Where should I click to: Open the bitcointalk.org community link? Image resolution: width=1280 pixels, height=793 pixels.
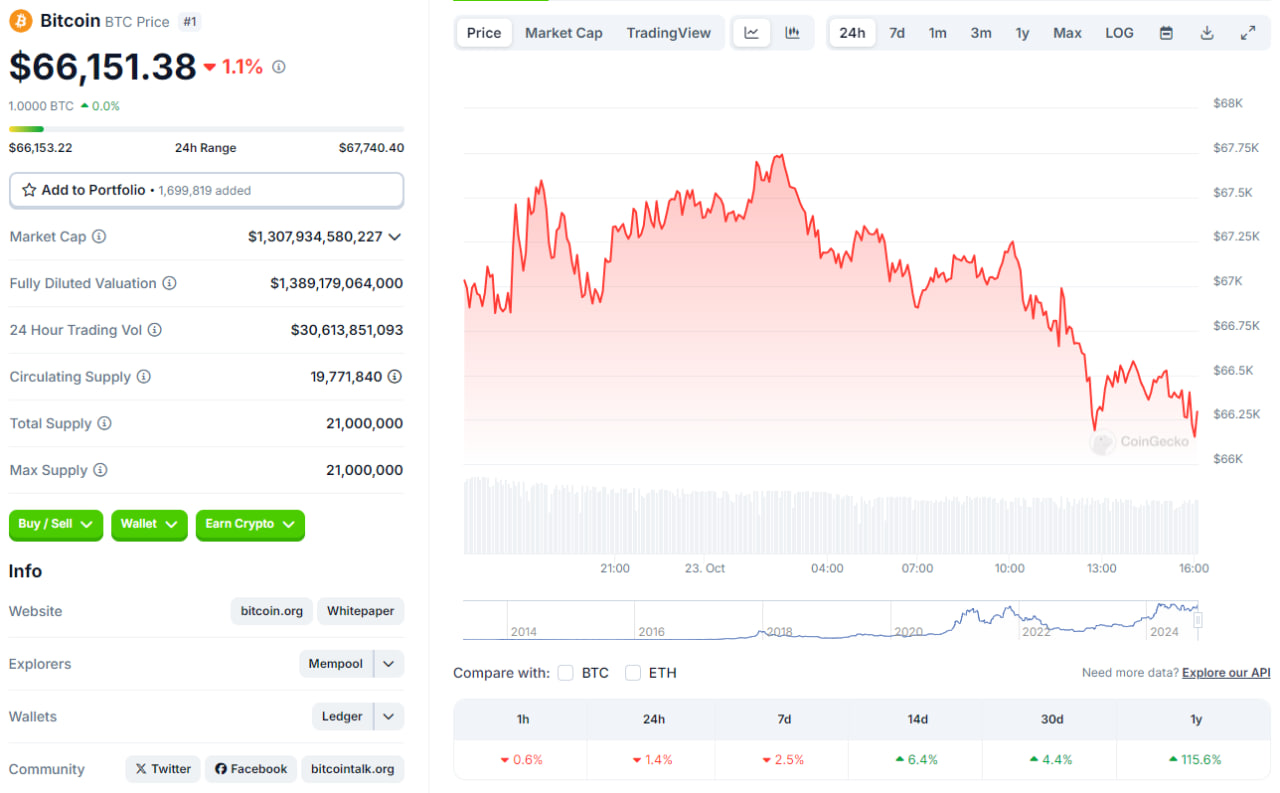pos(353,769)
